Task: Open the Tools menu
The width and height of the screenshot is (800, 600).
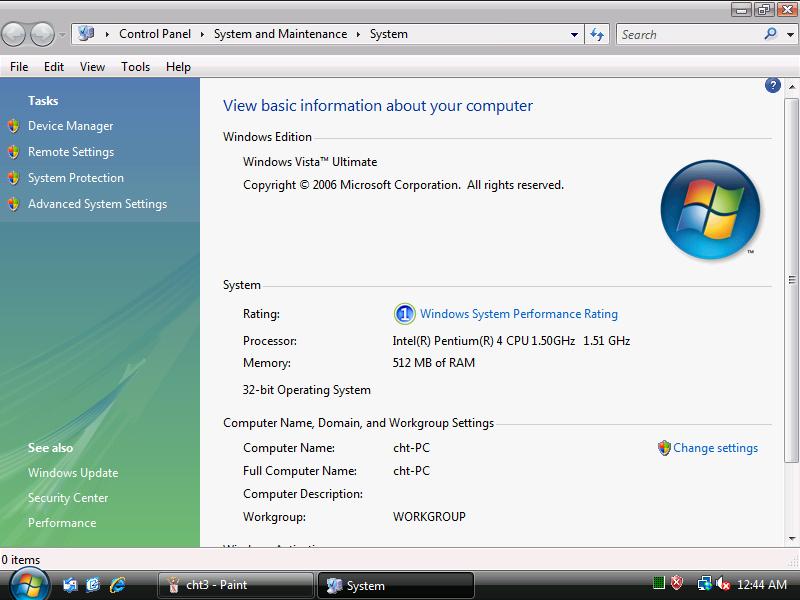Action: [x=135, y=67]
